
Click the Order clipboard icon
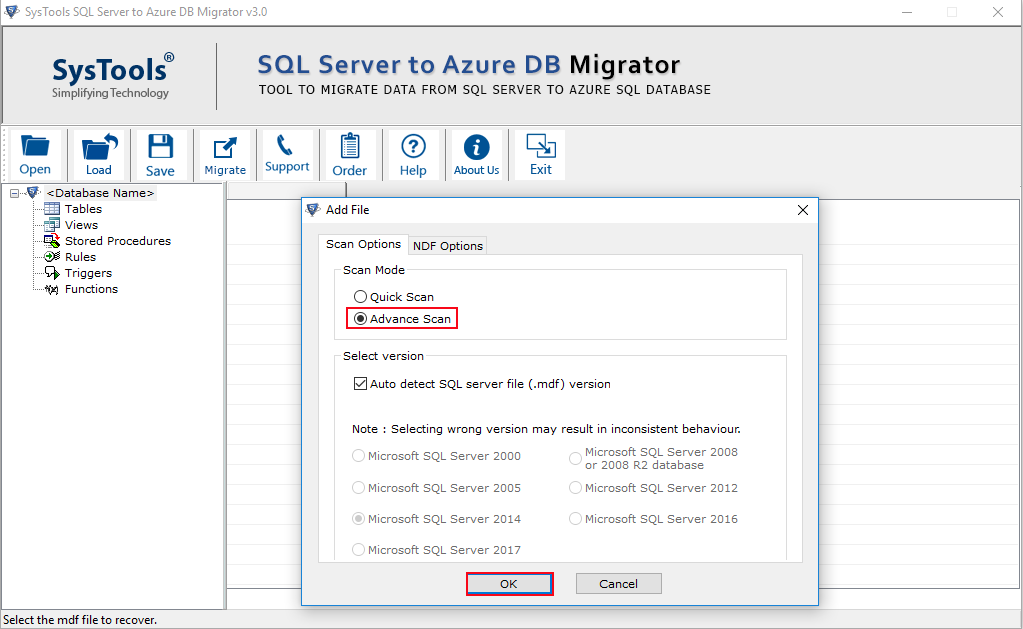coord(349,154)
